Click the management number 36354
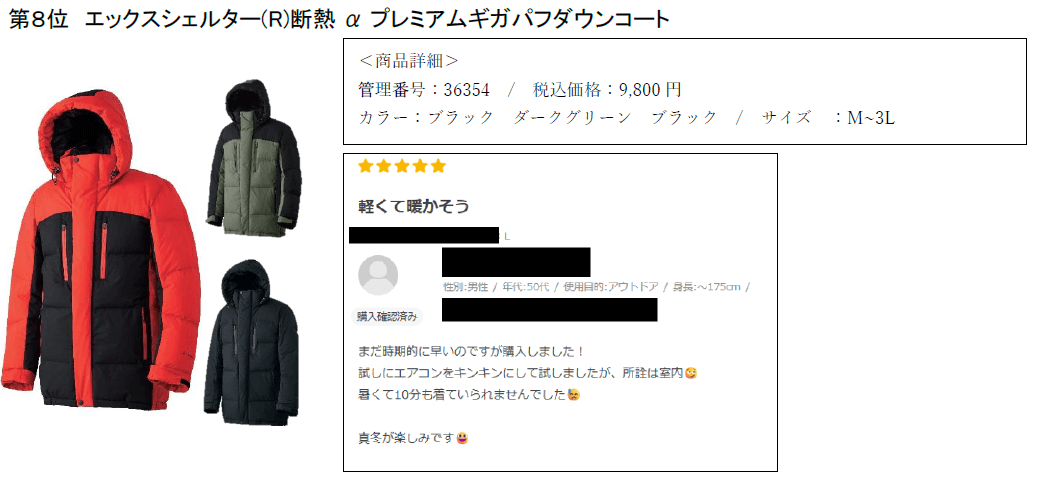Screen dimensions: 1047x493 pos(467,90)
